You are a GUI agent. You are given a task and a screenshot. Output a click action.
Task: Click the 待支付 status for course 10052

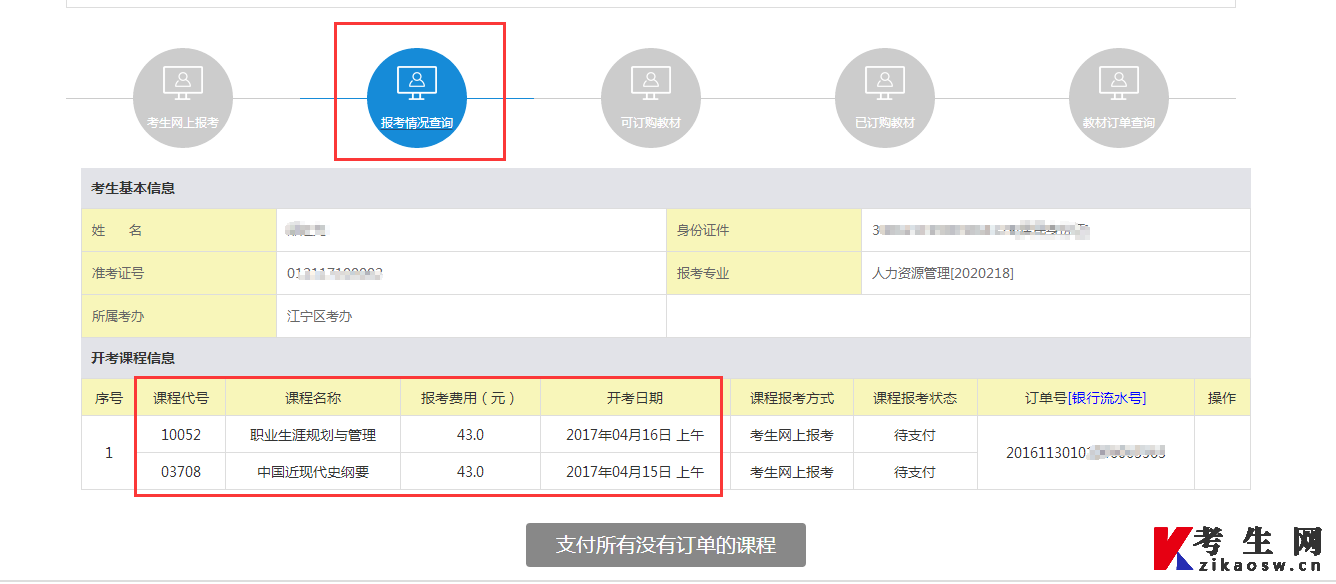tap(912, 434)
